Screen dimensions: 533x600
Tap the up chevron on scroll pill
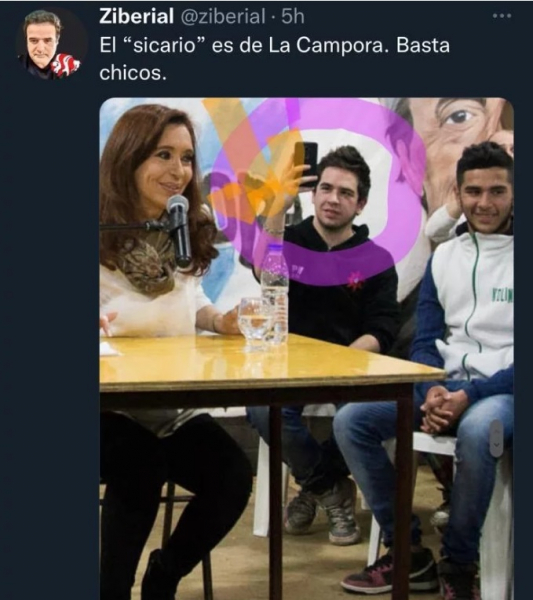[x=497, y=432]
